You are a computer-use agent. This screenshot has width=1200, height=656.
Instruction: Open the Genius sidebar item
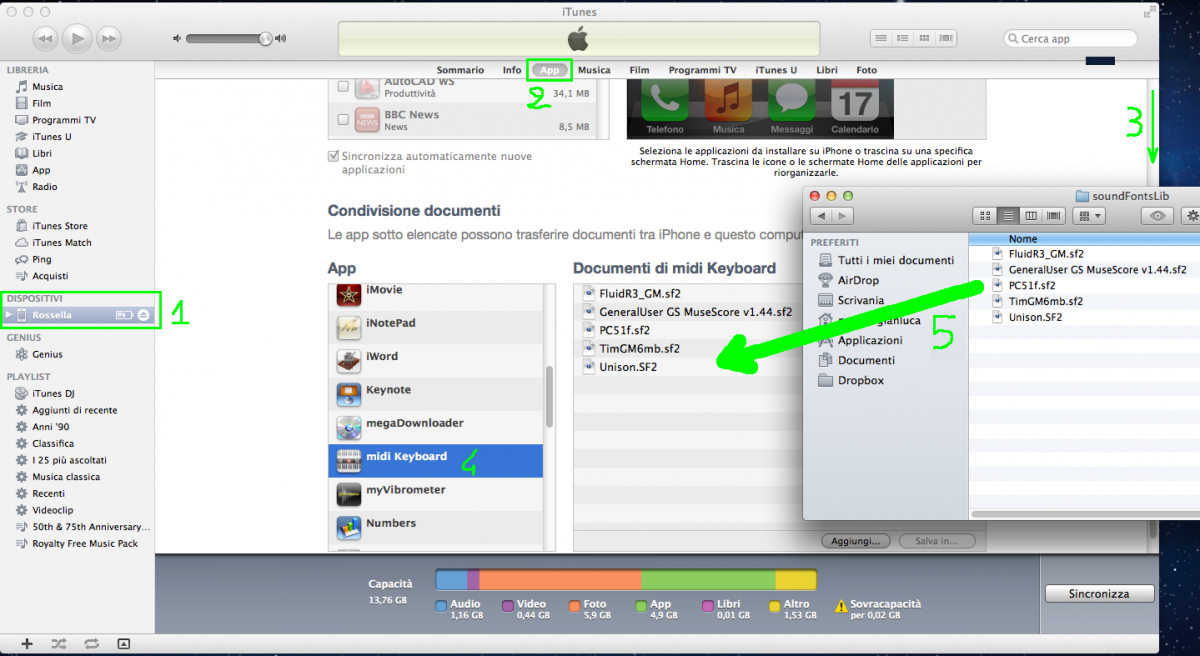(x=47, y=354)
